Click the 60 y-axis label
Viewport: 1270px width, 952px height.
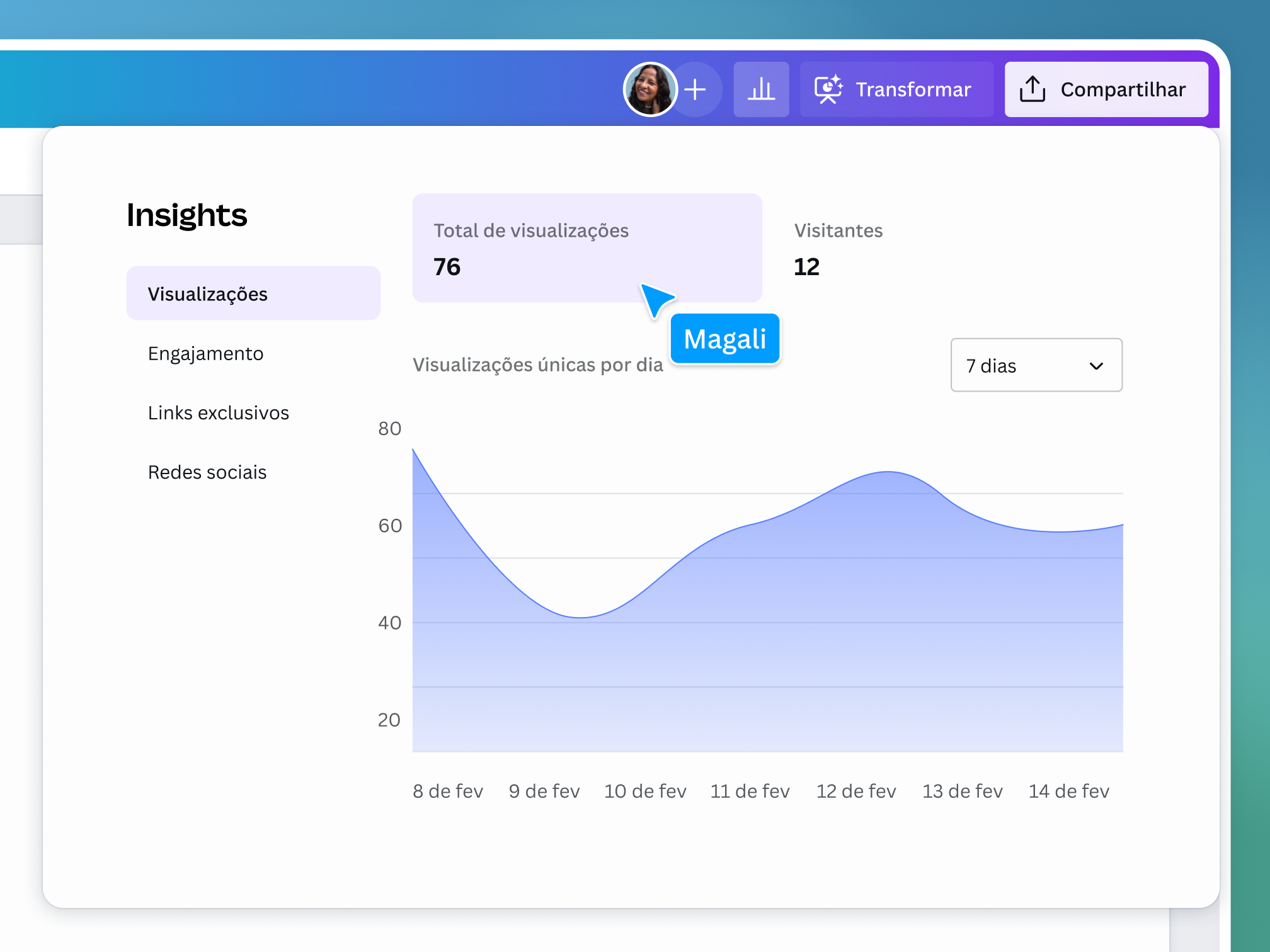click(390, 526)
